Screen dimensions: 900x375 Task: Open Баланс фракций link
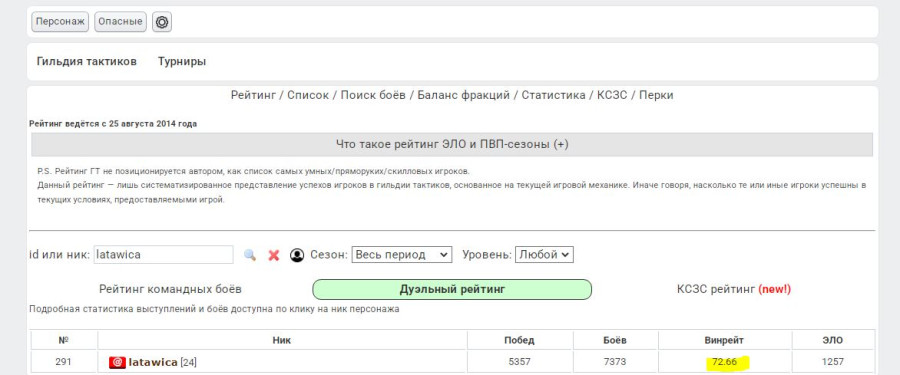(464, 95)
